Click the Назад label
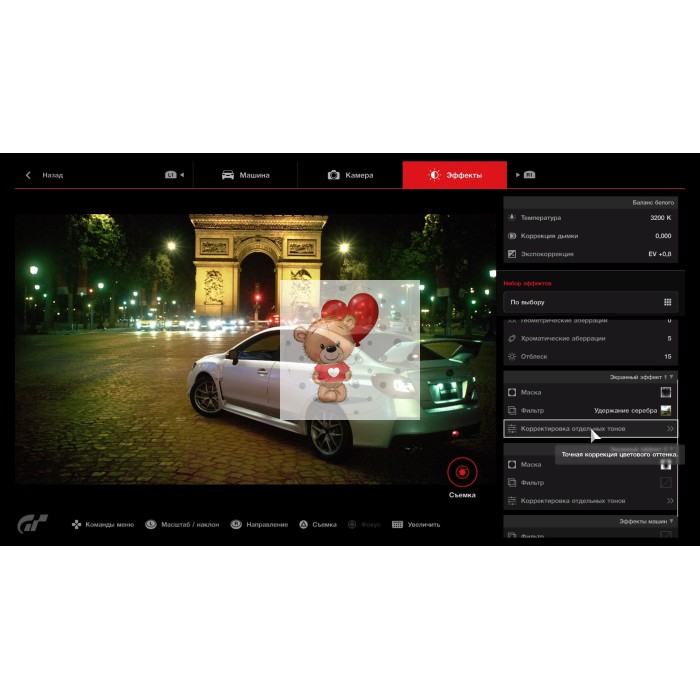Image resolution: width=700 pixels, height=700 pixels. click(53, 175)
